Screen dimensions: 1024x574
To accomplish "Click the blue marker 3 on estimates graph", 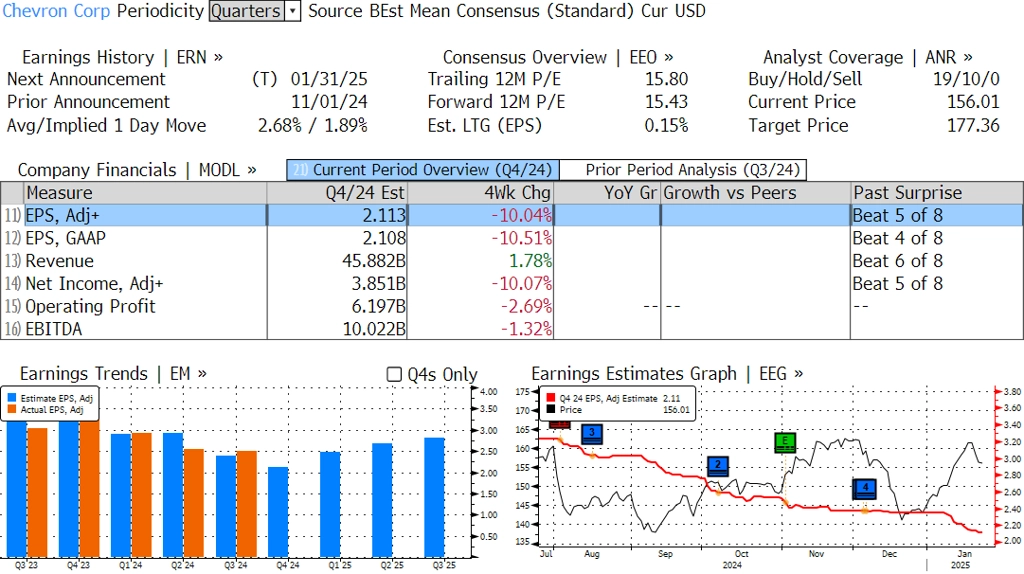I will click(592, 434).
